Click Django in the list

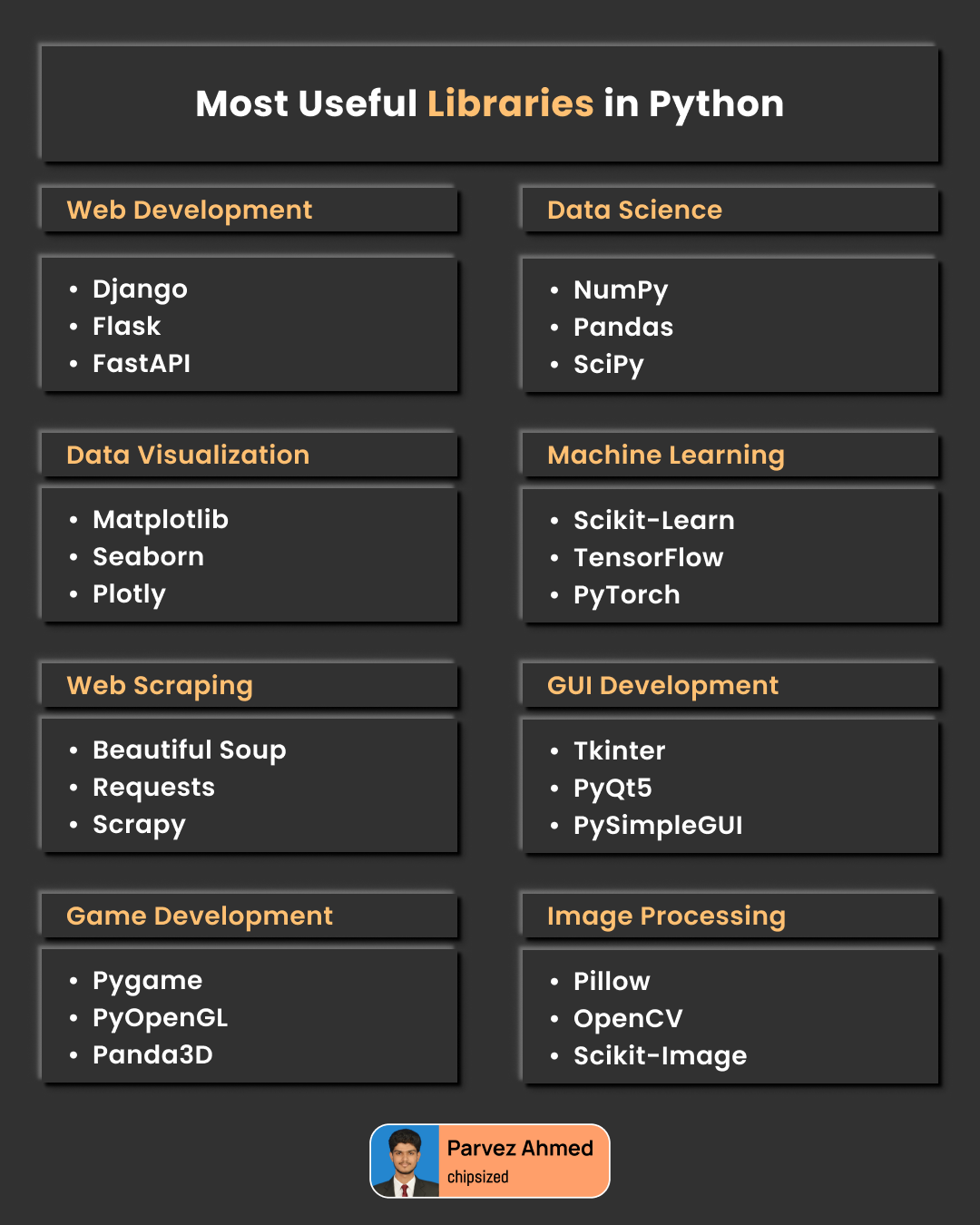pos(140,289)
